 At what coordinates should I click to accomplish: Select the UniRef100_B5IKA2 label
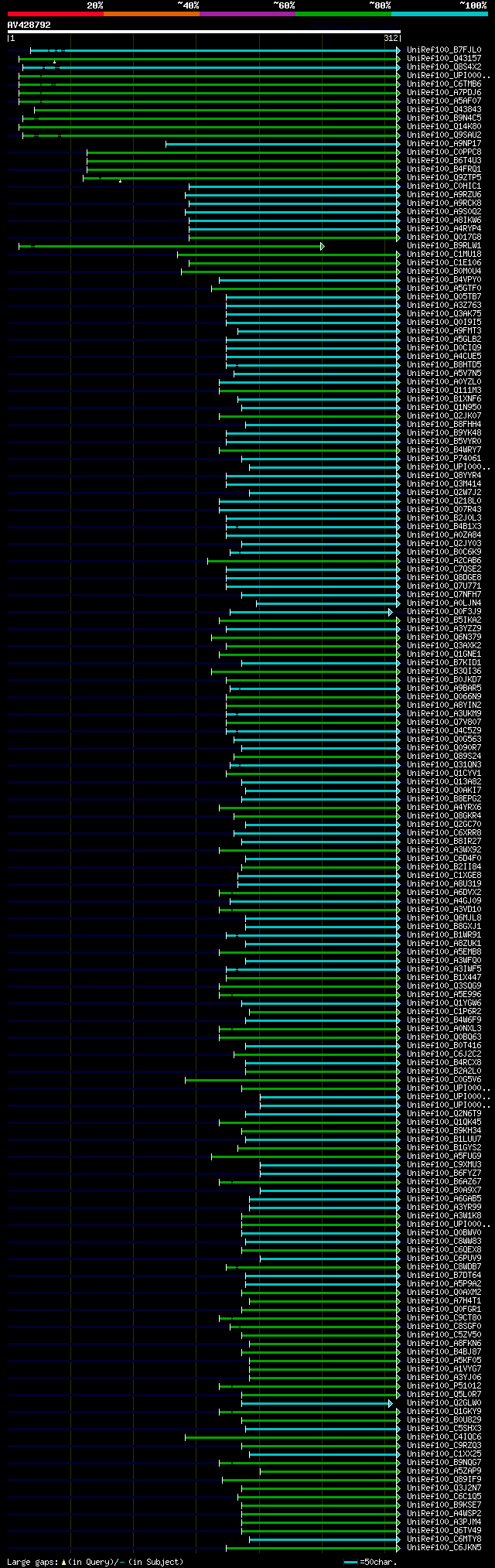click(x=444, y=620)
